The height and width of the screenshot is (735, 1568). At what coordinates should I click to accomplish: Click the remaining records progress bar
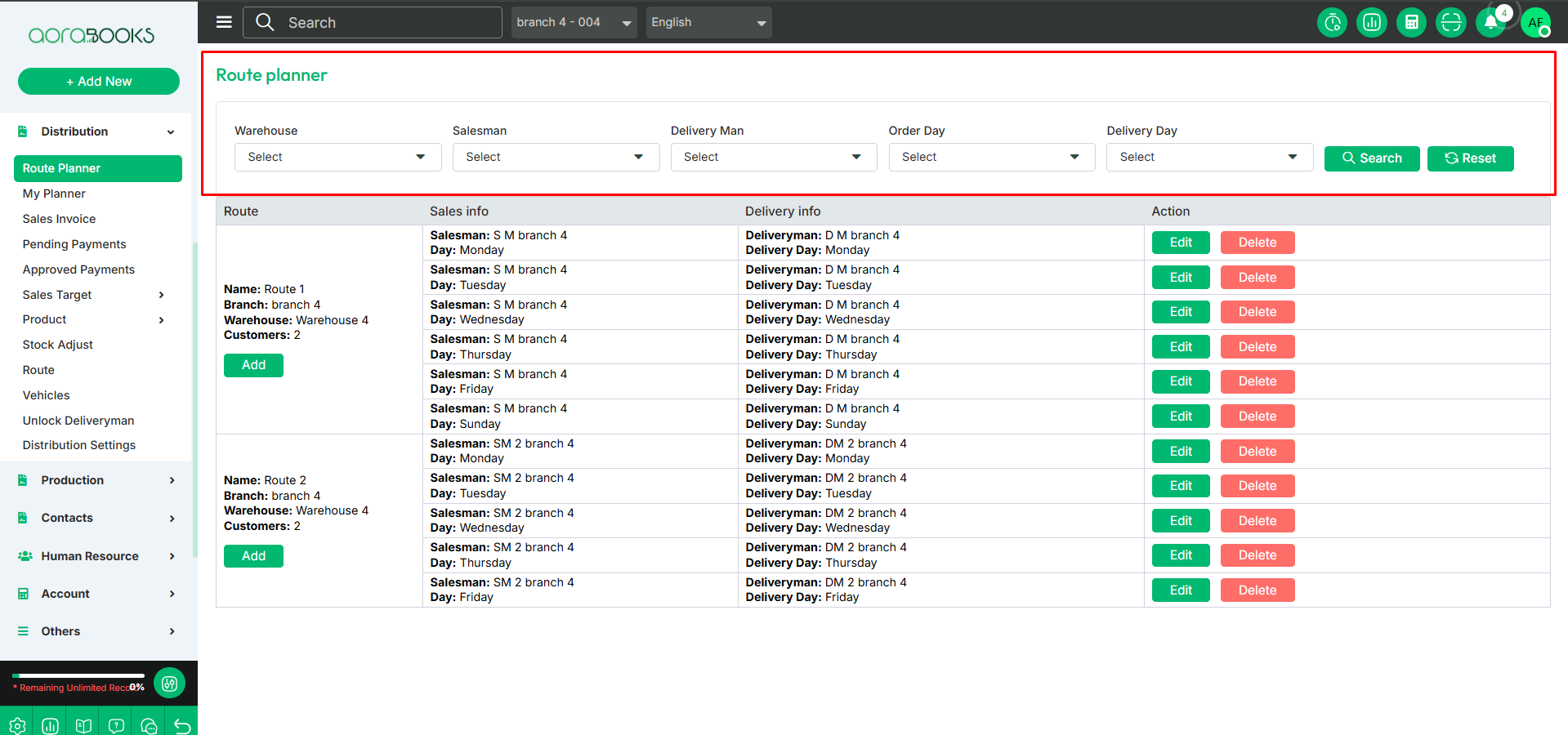pyautogui.click(x=78, y=676)
